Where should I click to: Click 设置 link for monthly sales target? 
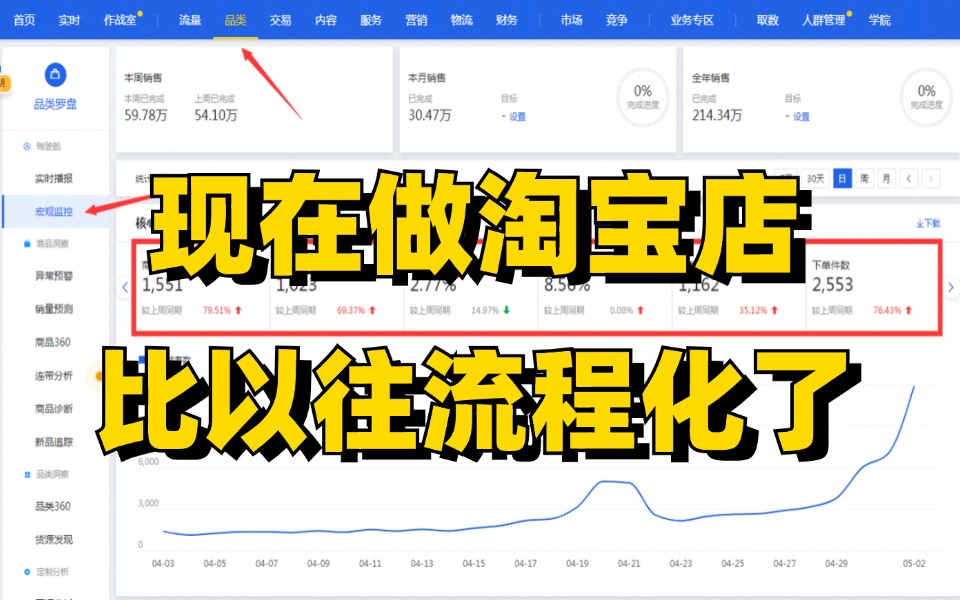coord(517,116)
